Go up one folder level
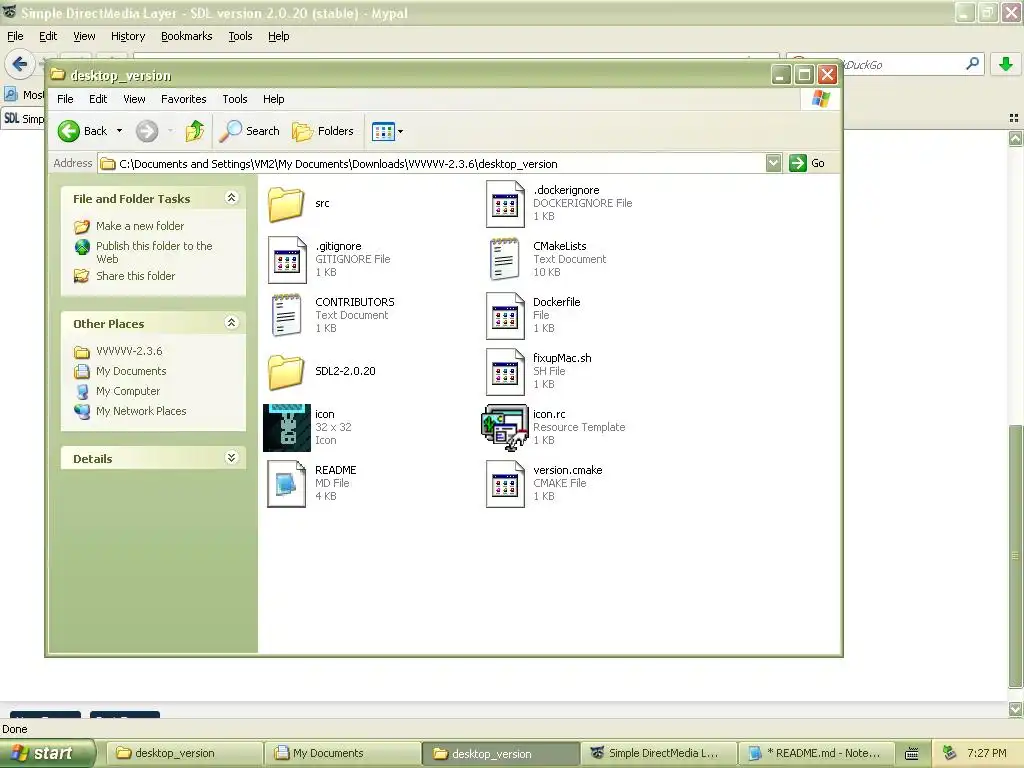 [195, 131]
